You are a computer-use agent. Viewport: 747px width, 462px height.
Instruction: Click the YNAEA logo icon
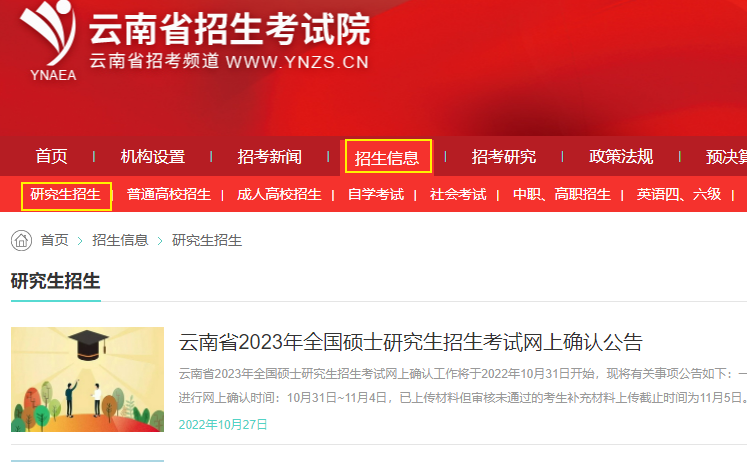(x=49, y=40)
